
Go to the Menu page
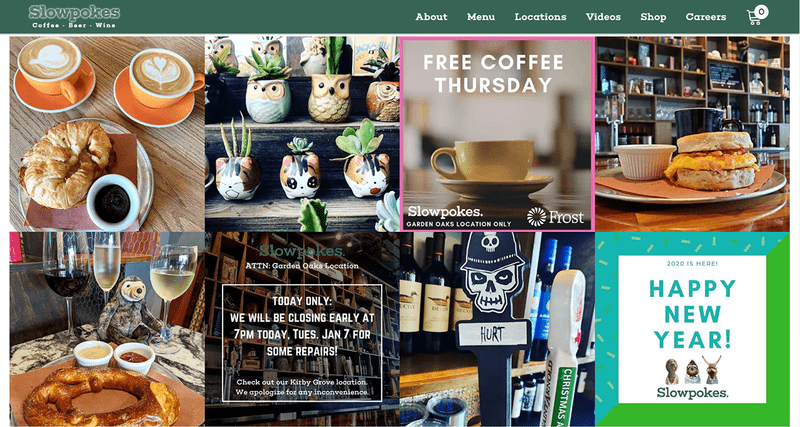pos(481,17)
